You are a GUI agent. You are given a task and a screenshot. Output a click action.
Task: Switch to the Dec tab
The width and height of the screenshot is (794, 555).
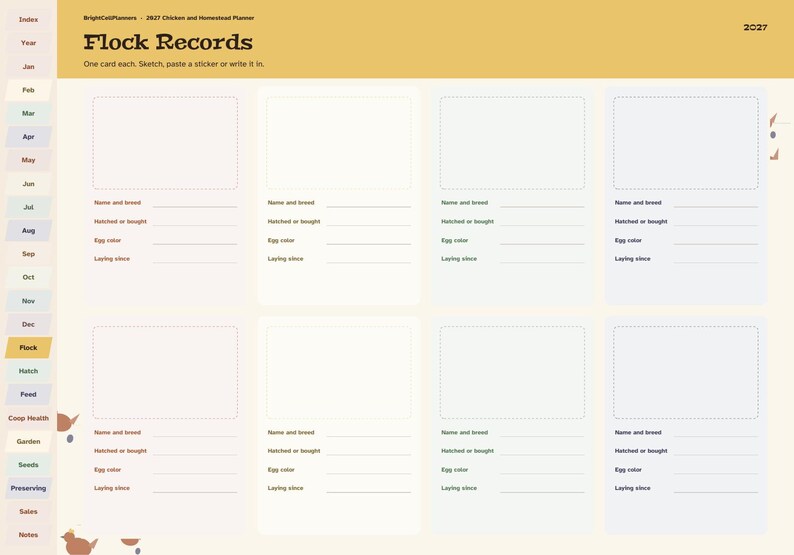coord(28,324)
